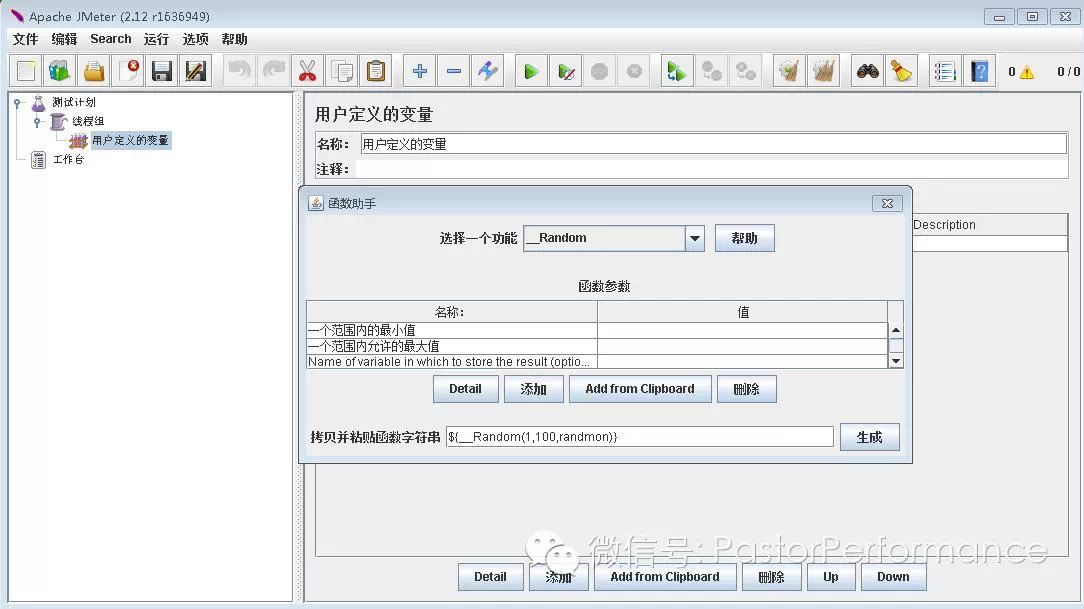Click the Undo arrow icon
Screen dimensions: 1084x609
pyautogui.click(x=239, y=71)
